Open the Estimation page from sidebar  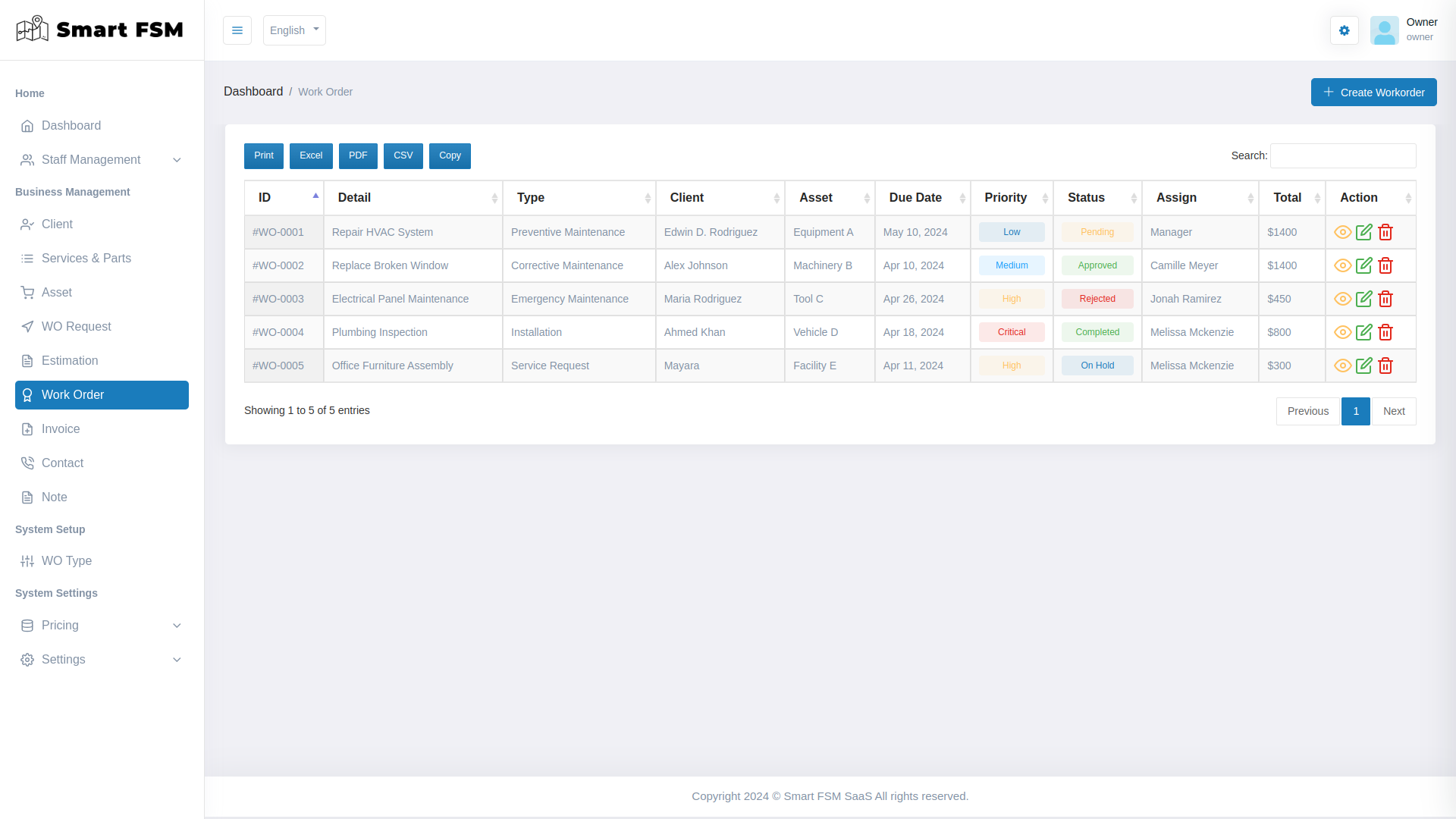pyautogui.click(x=69, y=360)
